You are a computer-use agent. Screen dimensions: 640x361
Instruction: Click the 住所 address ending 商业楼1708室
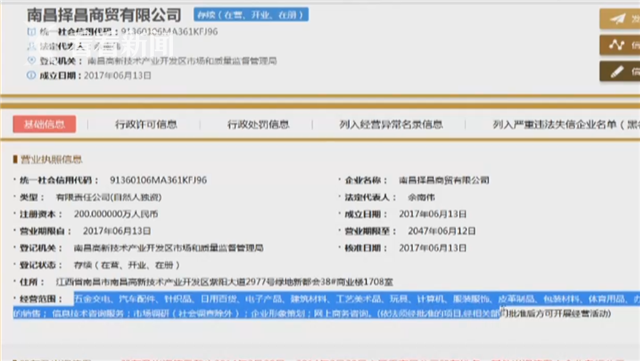point(224,282)
